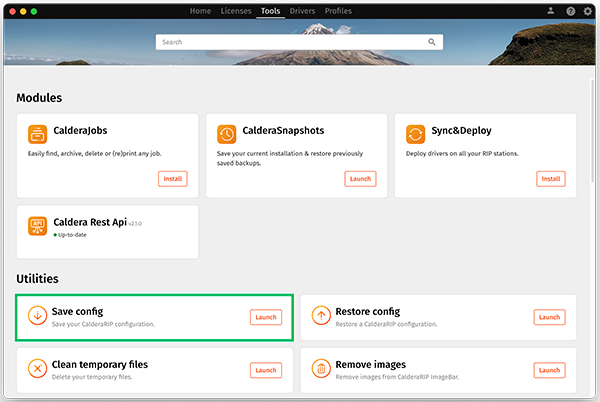Click the Up-to-date status text

pyautogui.click(x=72, y=235)
